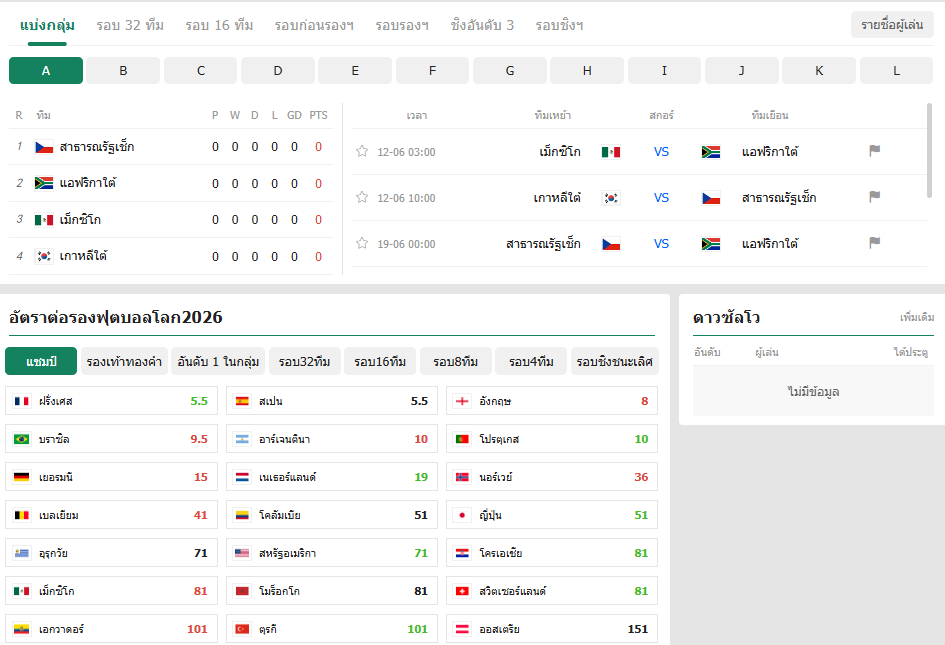Screen dimensions: 945x645
Task: Click South Korea flag in standings row 4
Action: coord(44,256)
